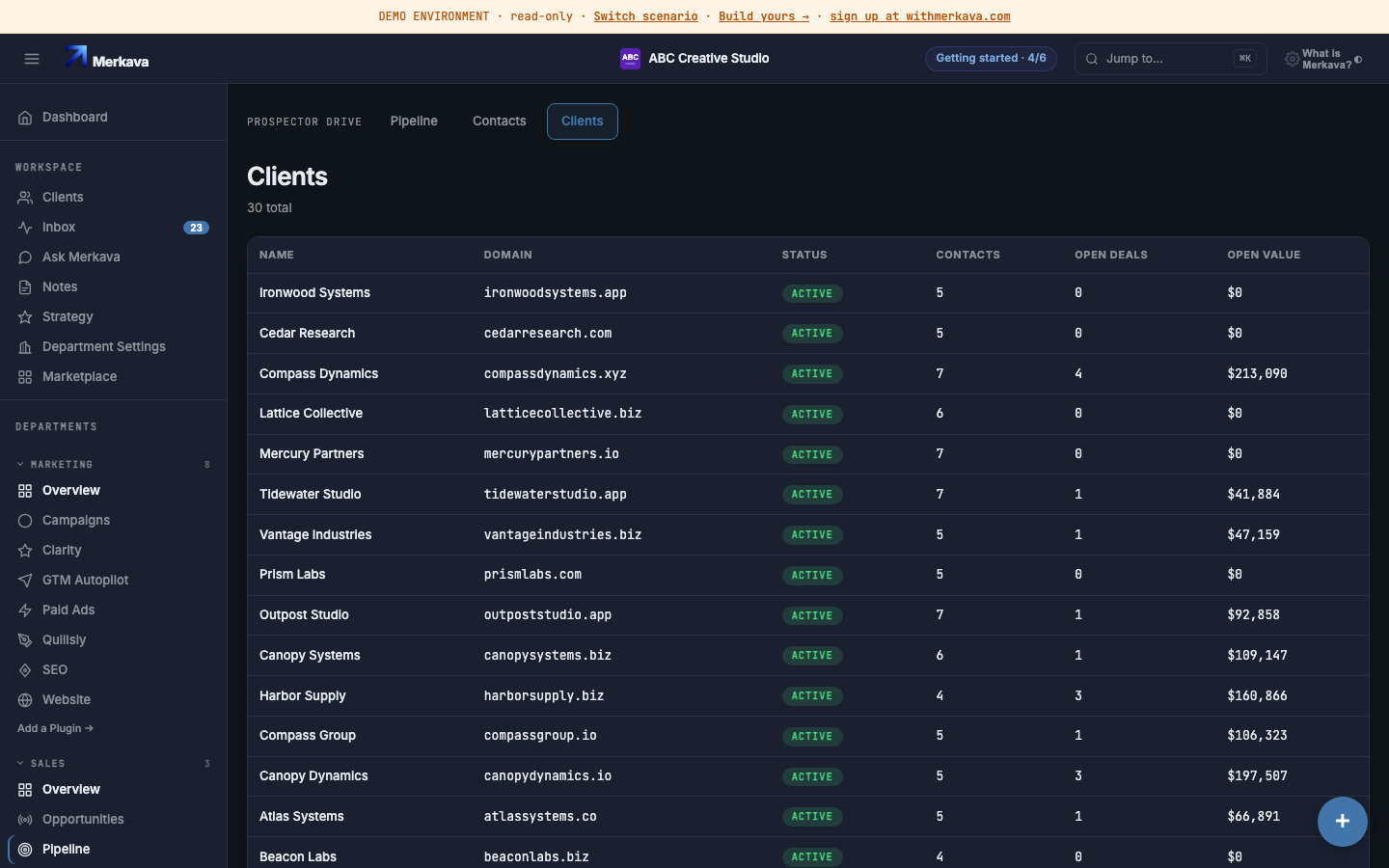Click the Pipeline target icon in sidebar
This screenshot has width=1389, height=868.
tap(25, 850)
